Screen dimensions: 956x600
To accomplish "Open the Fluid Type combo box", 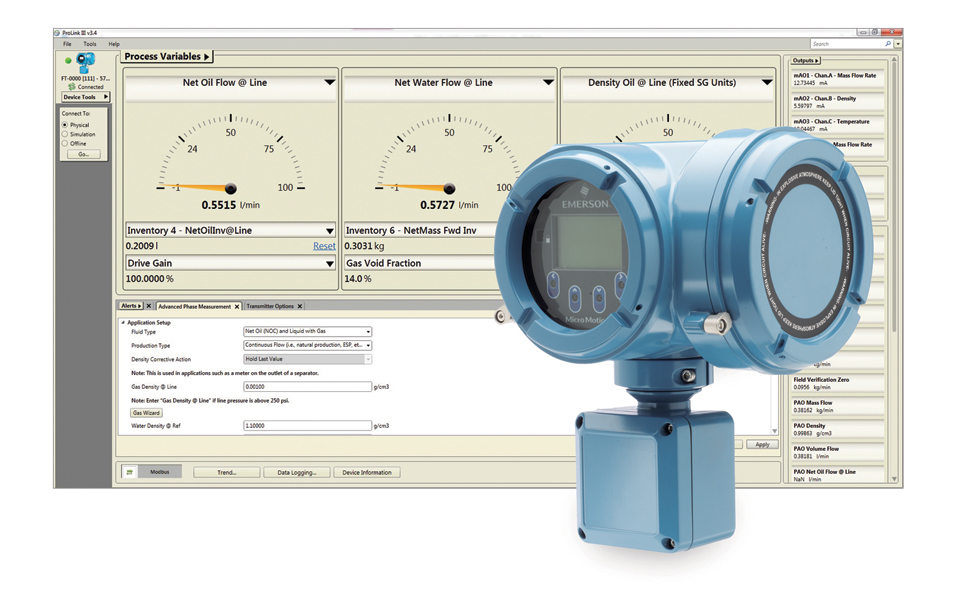I will coord(308,331).
